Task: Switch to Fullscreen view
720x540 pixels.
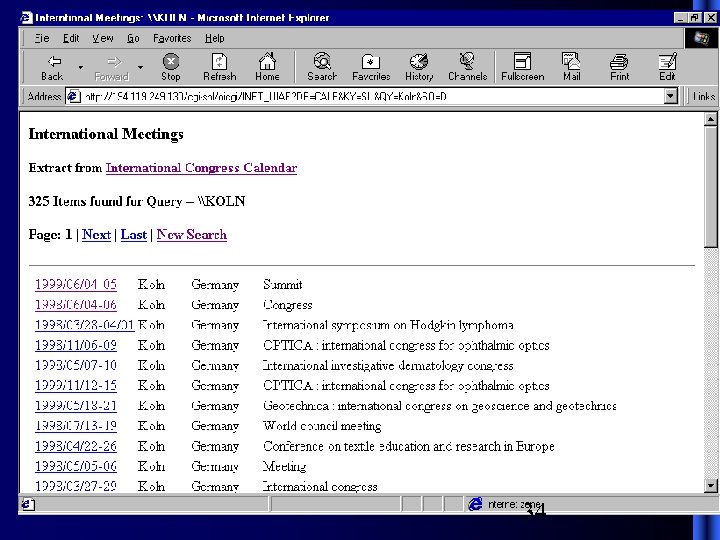Action: [x=523, y=67]
